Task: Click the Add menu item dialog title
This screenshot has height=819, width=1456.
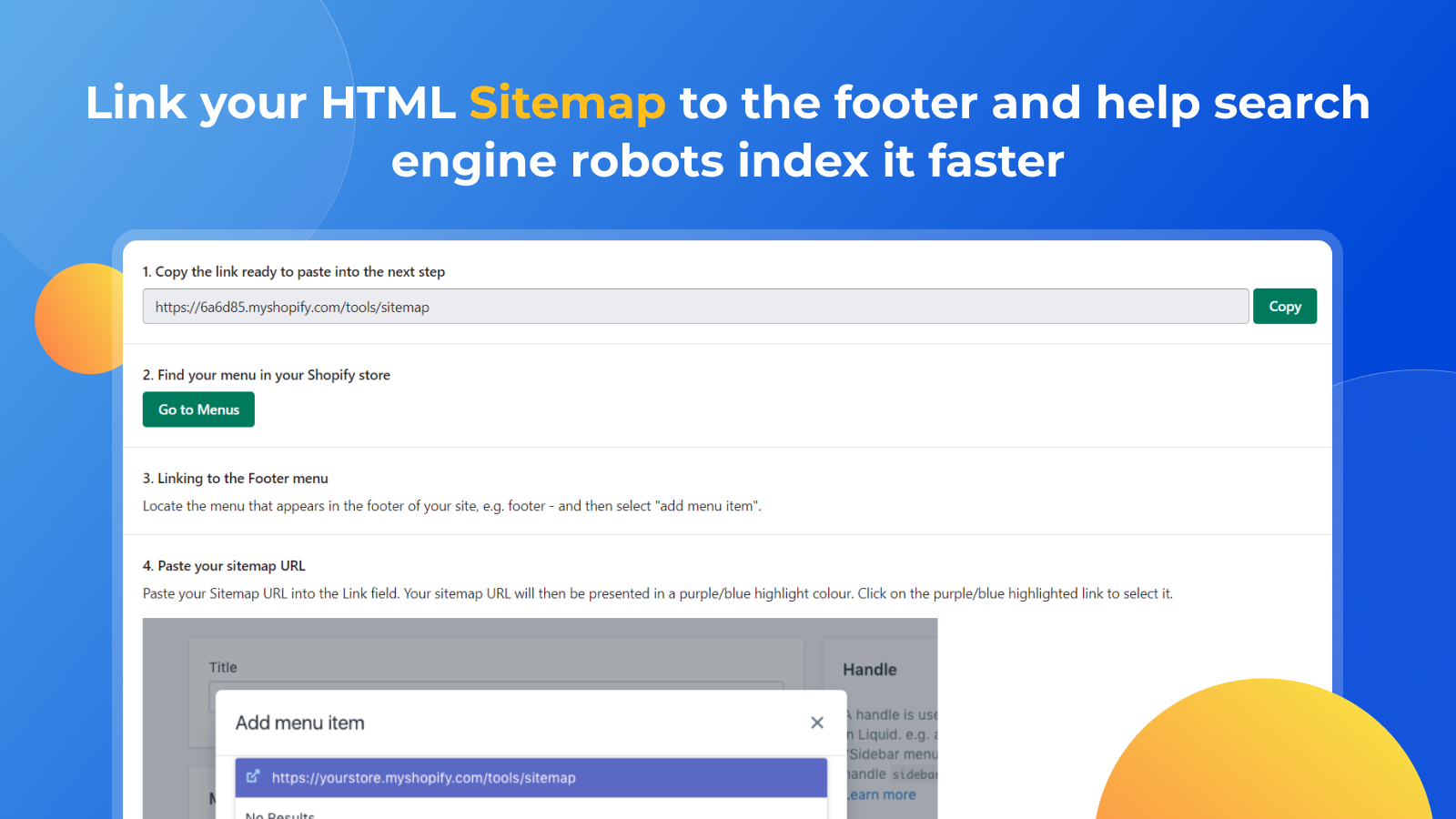Action: click(299, 722)
